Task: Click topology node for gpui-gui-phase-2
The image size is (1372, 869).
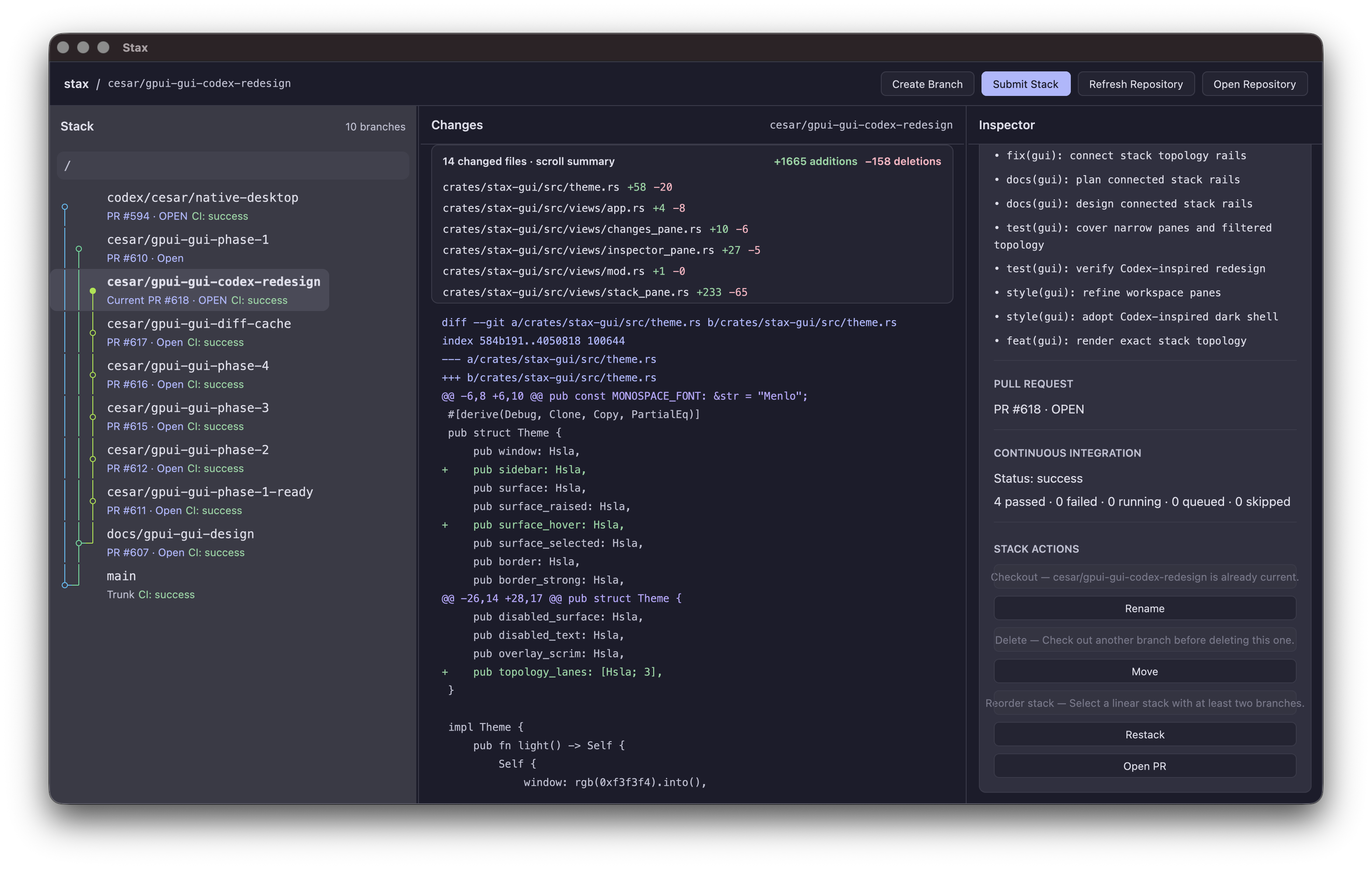Action: (93, 459)
